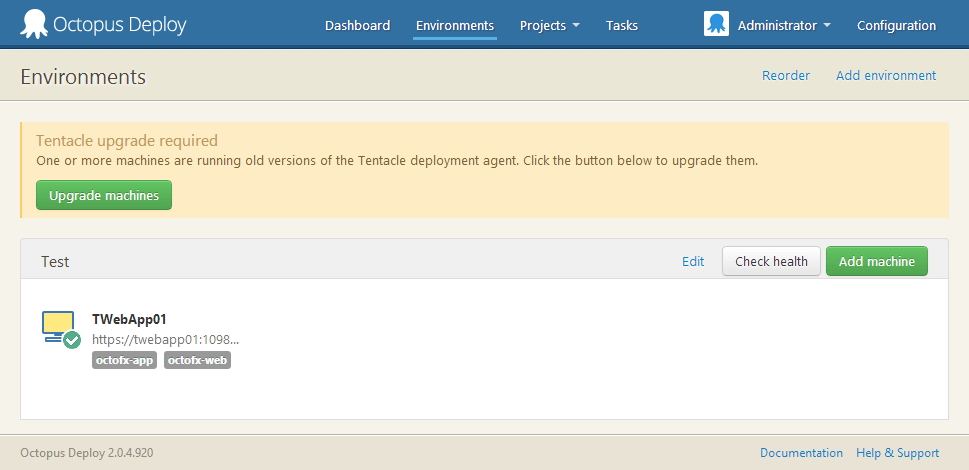This screenshot has width=969, height=470.
Task: Open the Administrator user dropdown
Action: pyautogui.click(x=784, y=26)
